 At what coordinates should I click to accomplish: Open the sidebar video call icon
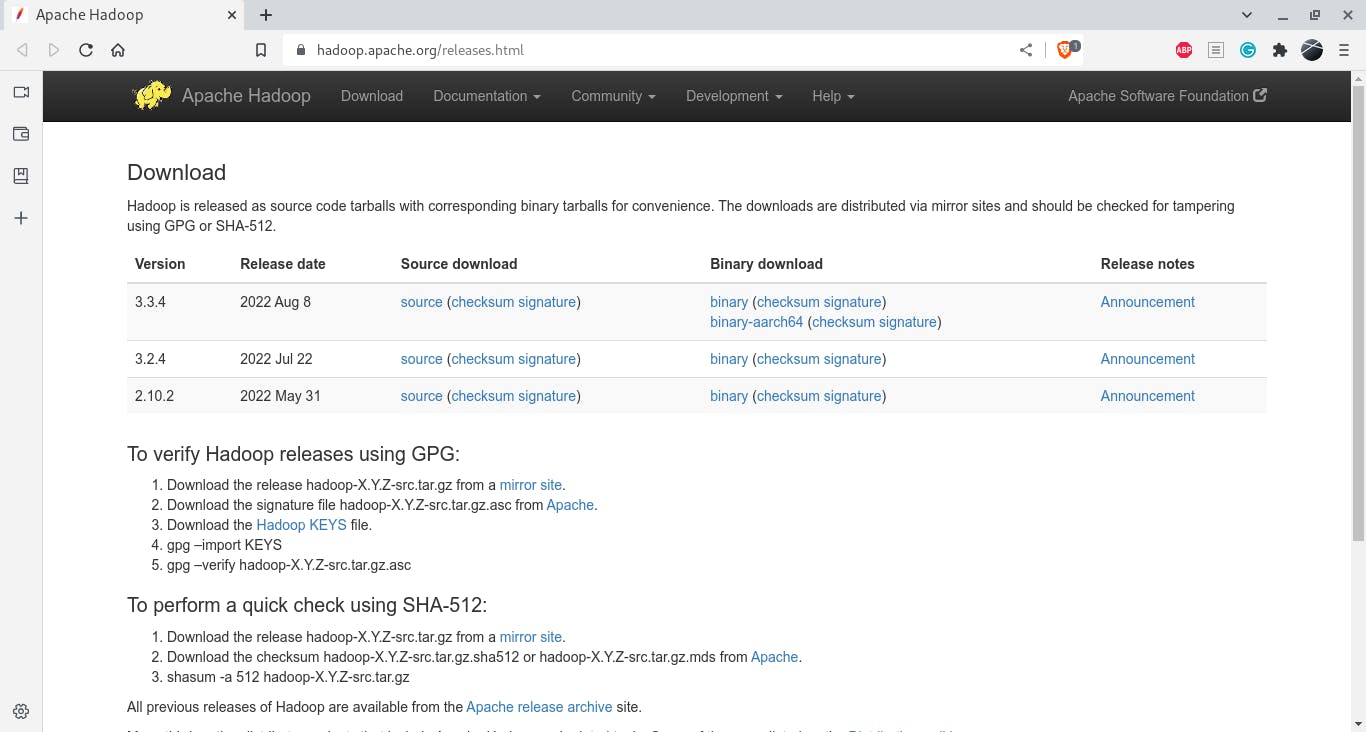click(21, 92)
